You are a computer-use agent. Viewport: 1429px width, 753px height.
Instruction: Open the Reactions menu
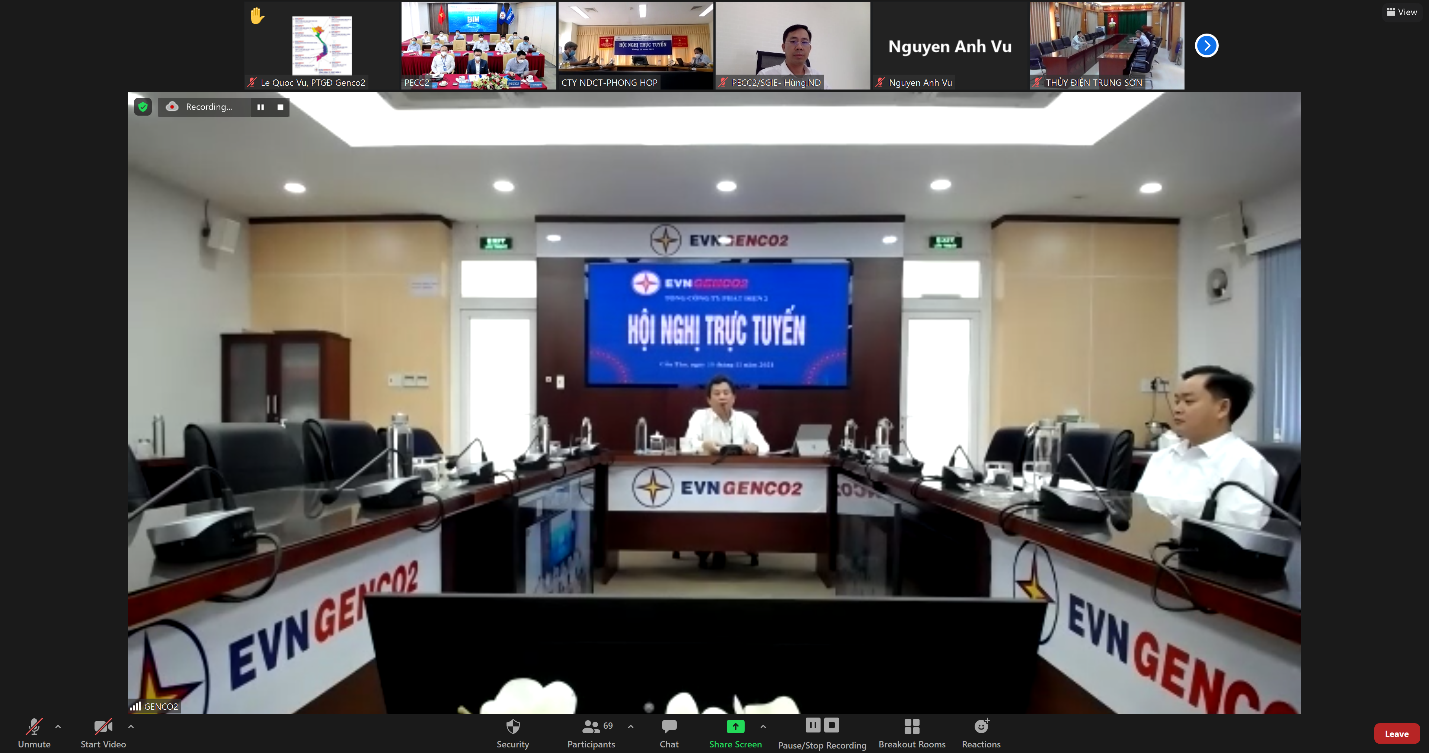[981, 727]
